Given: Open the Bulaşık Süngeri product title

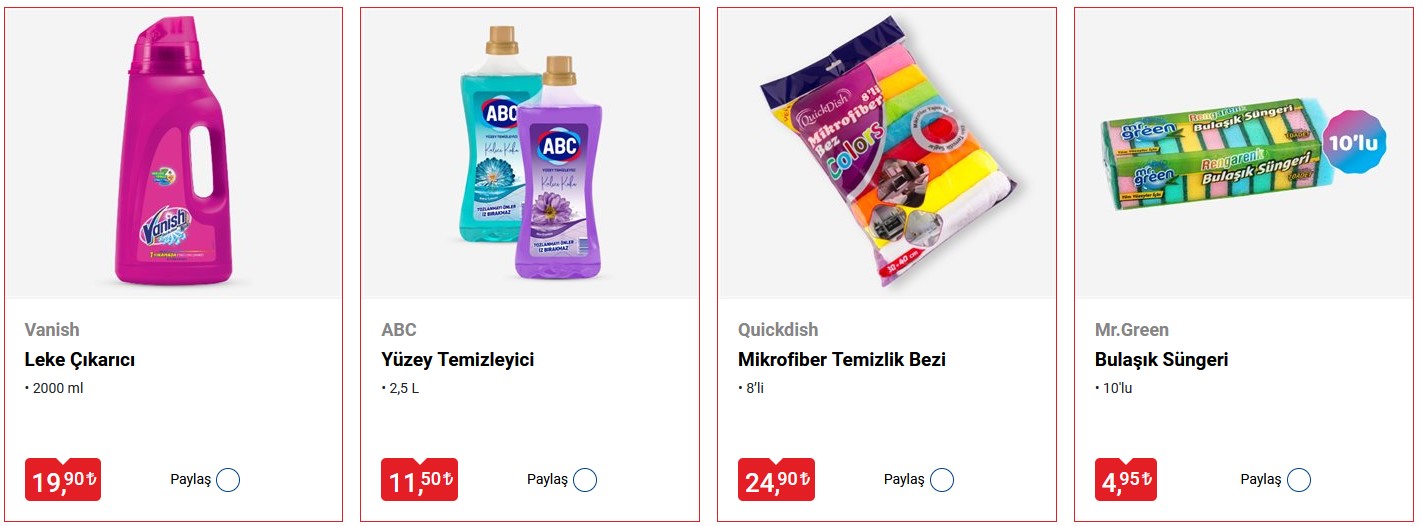Looking at the screenshot, I should pyautogui.click(x=1162, y=360).
